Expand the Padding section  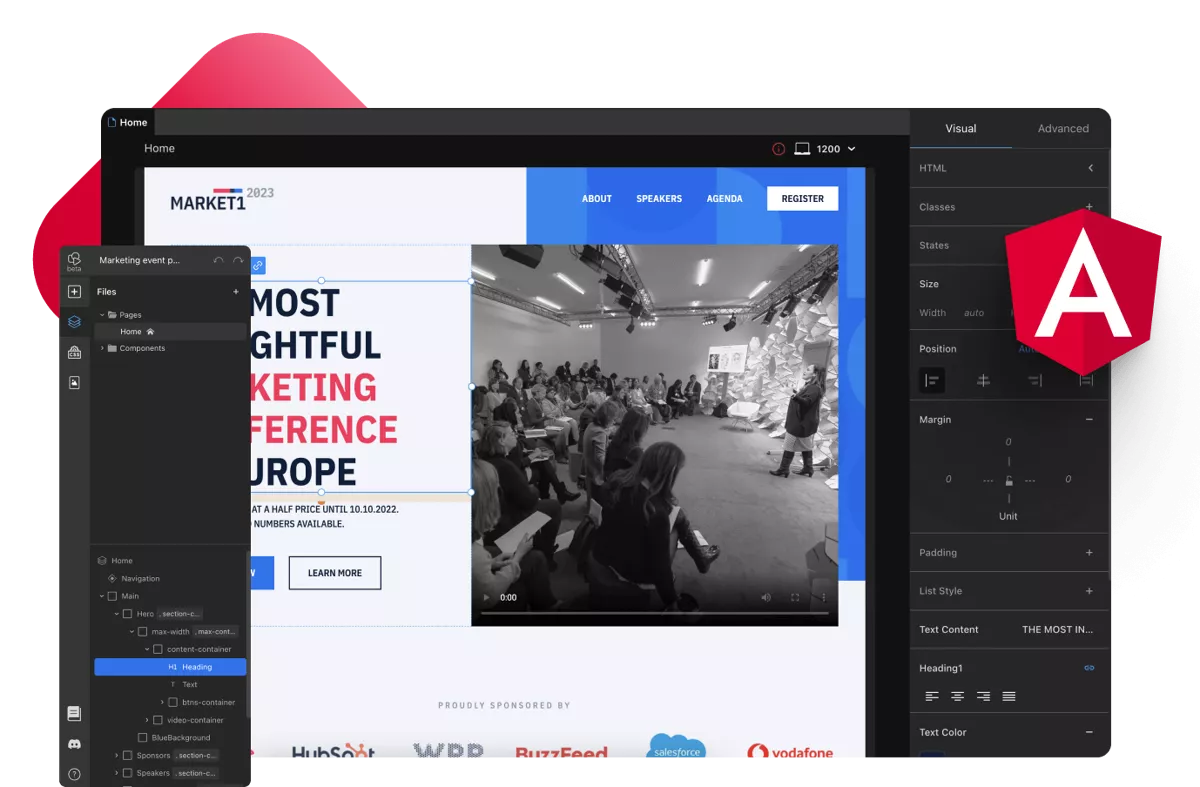[1089, 553]
